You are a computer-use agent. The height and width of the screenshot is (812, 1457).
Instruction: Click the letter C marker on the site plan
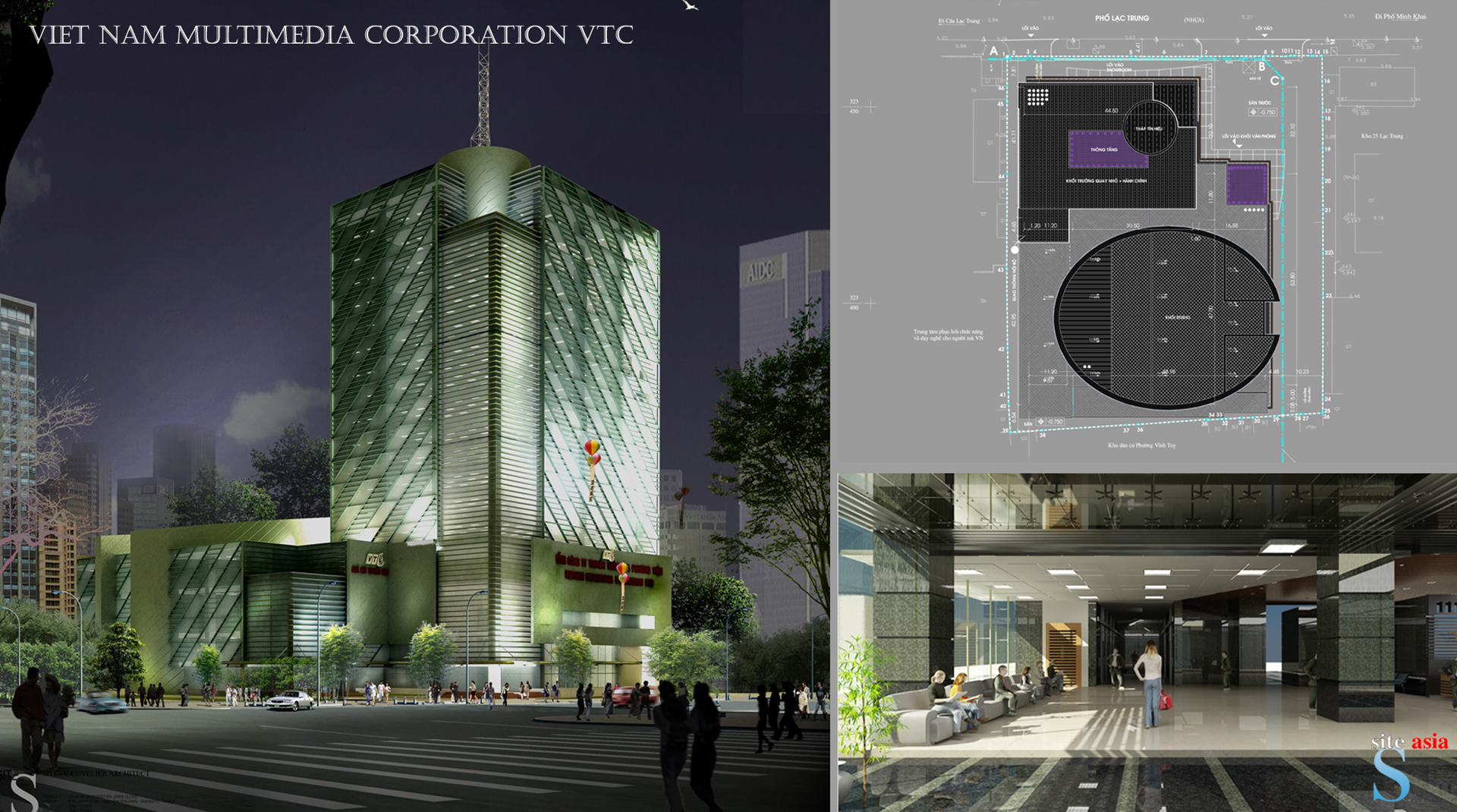tap(1275, 80)
